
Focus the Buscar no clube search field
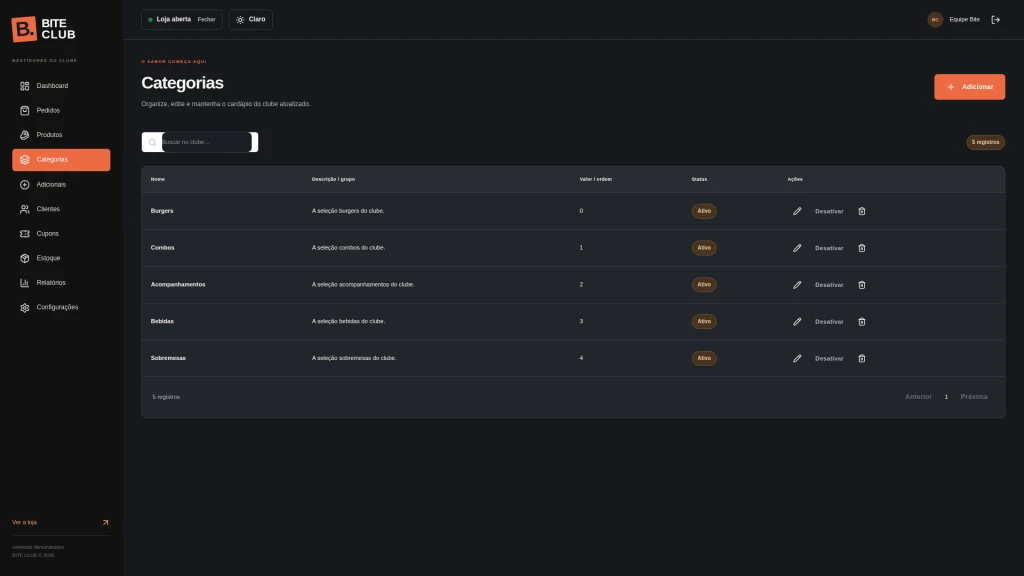click(206, 142)
